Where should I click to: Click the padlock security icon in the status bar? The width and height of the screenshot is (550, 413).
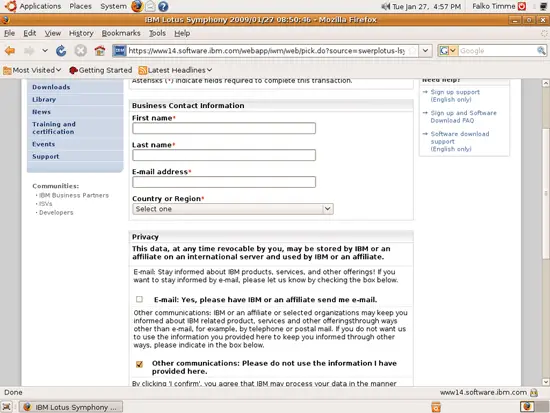point(534,393)
